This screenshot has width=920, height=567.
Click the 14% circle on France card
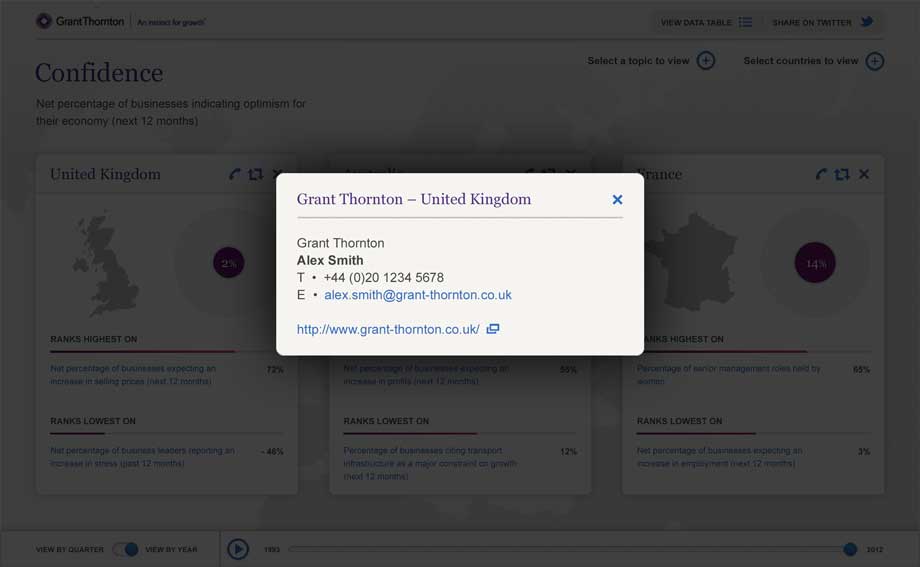pos(815,264)
